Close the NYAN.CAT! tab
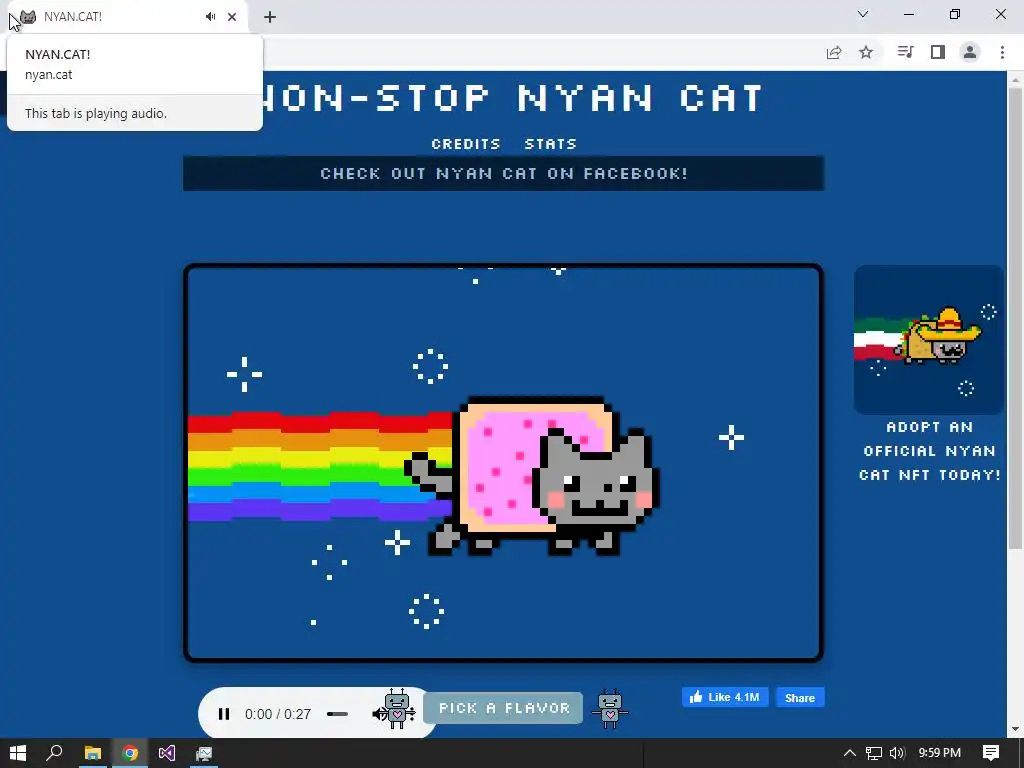Viewport: 1024px width, 768px height. coord(232,17)
